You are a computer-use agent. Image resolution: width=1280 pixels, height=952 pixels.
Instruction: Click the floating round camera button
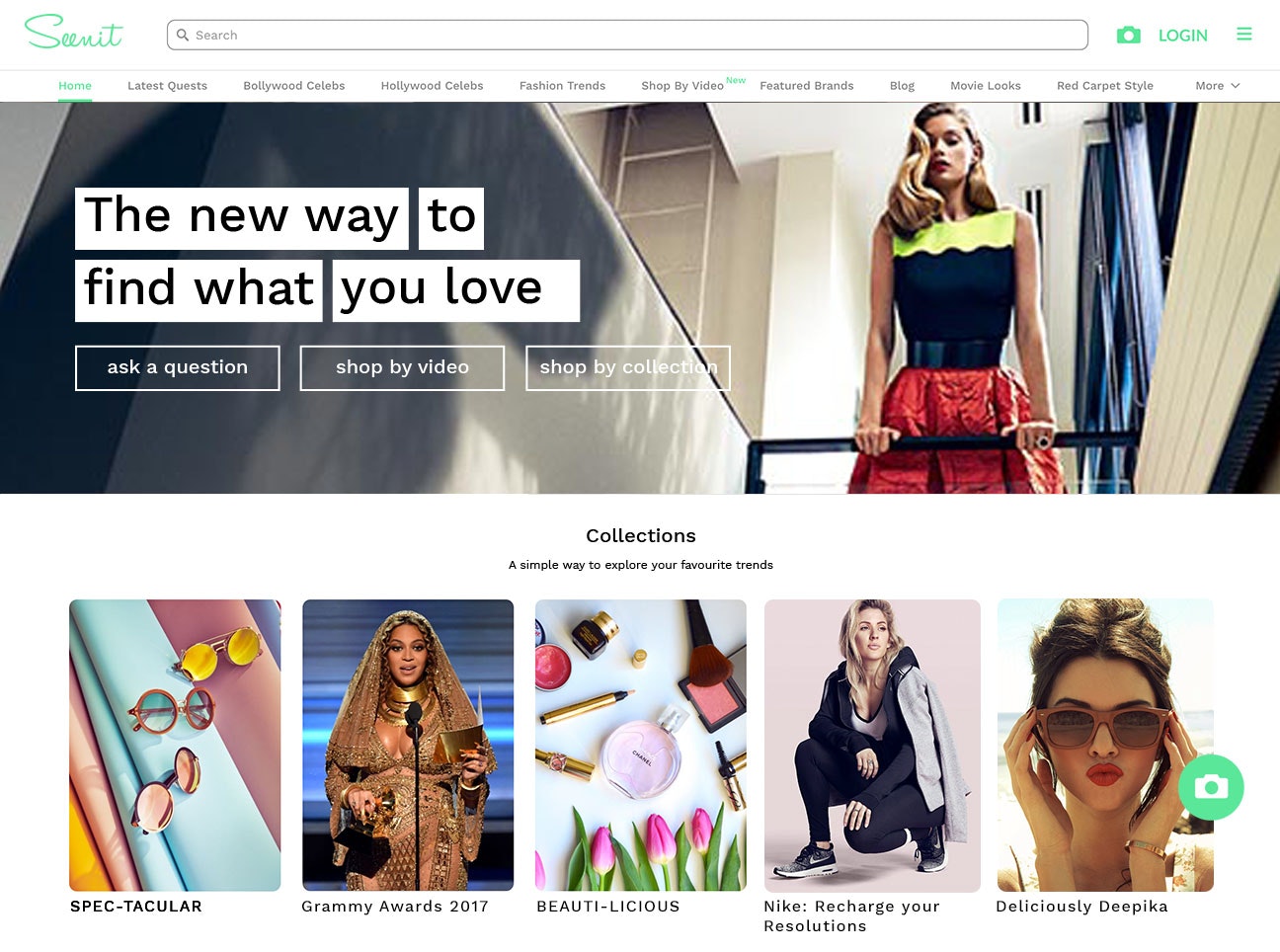point(1211,787)
